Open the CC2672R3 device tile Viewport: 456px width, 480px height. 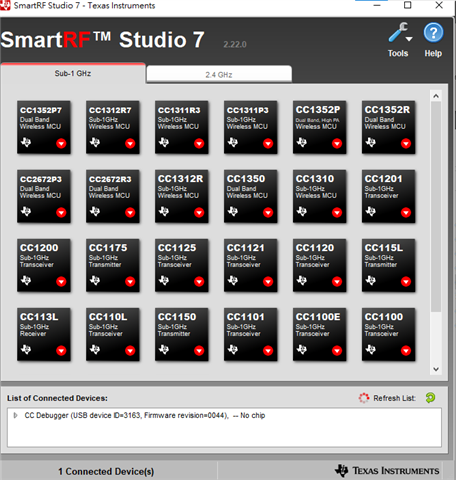pyautogui.click(x=113, y=196)
